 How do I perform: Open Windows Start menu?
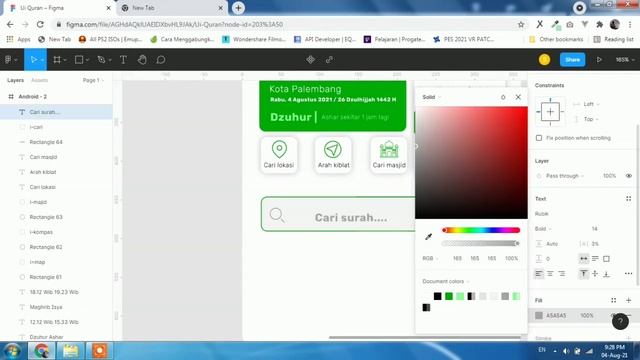pos(12,351)
